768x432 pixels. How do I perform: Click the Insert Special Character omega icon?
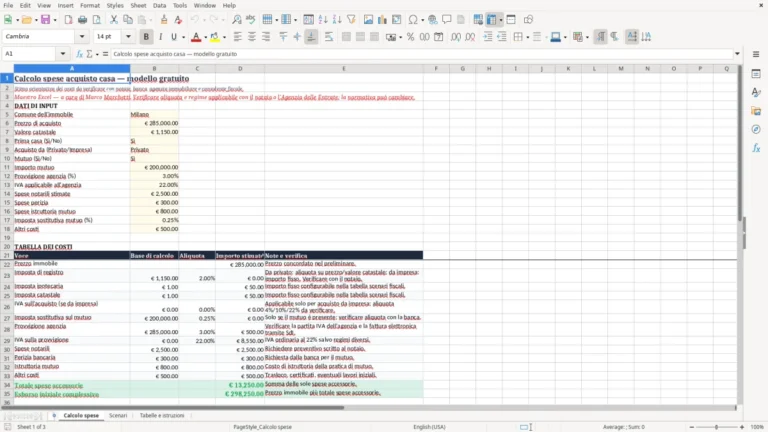pyautogui.click(x=413, y=20)
